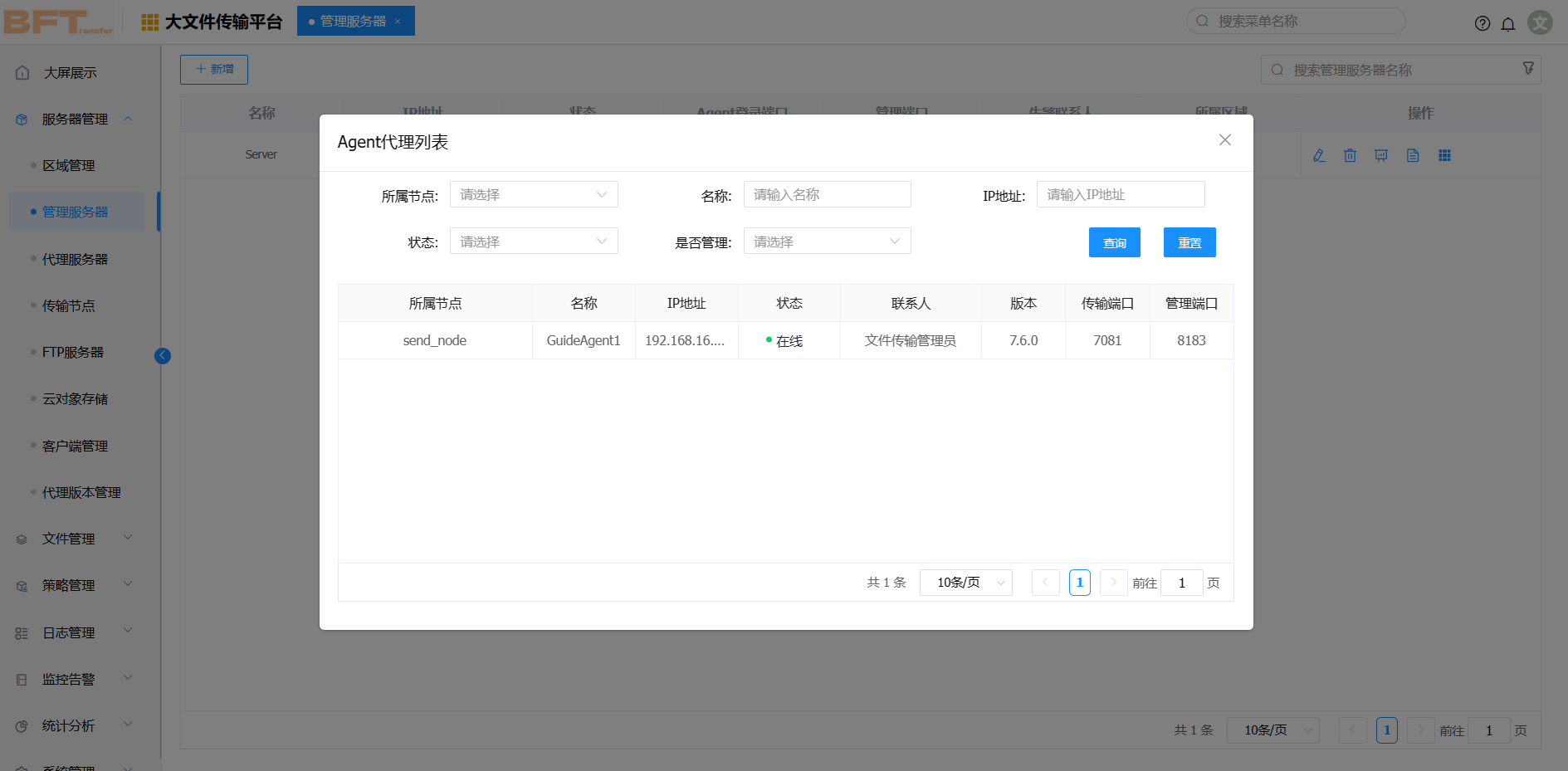Select 传输节点 in the sidebar
The image size is (1568, 771).
pyautogui.click(x=69, y=305)
